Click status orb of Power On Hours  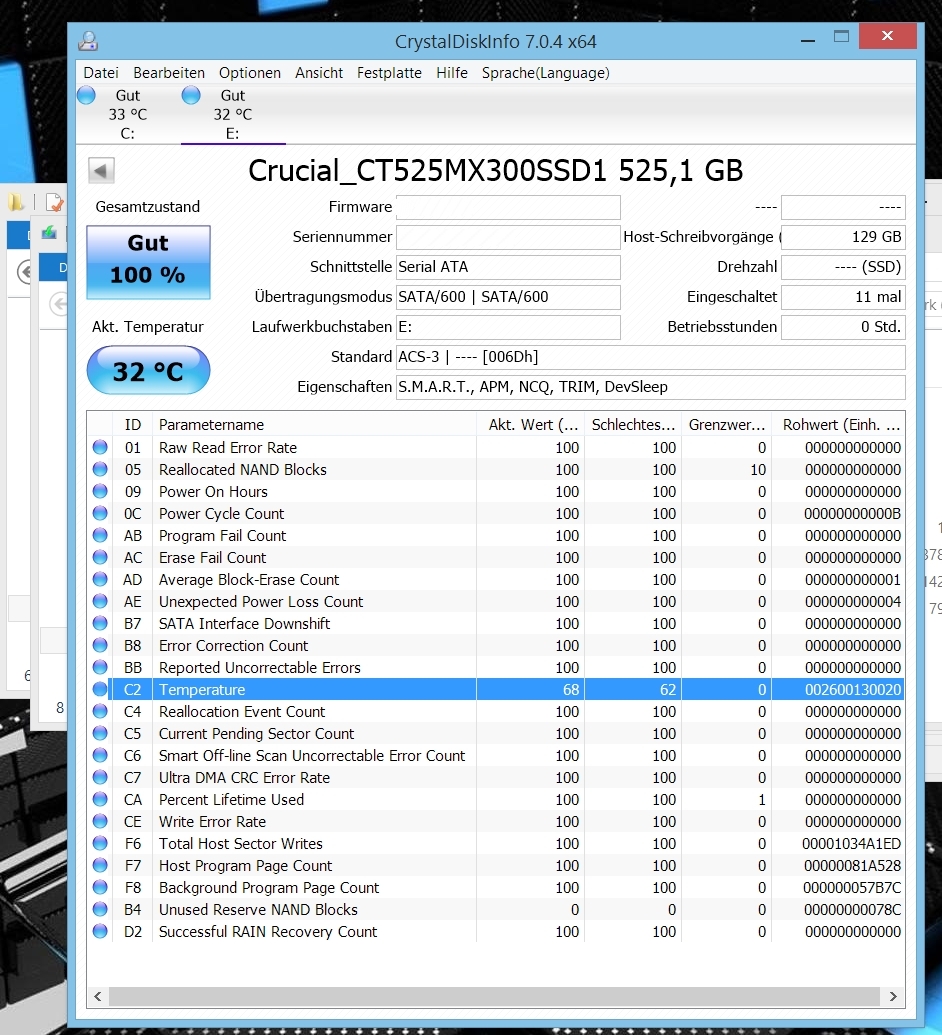(100, 491)
